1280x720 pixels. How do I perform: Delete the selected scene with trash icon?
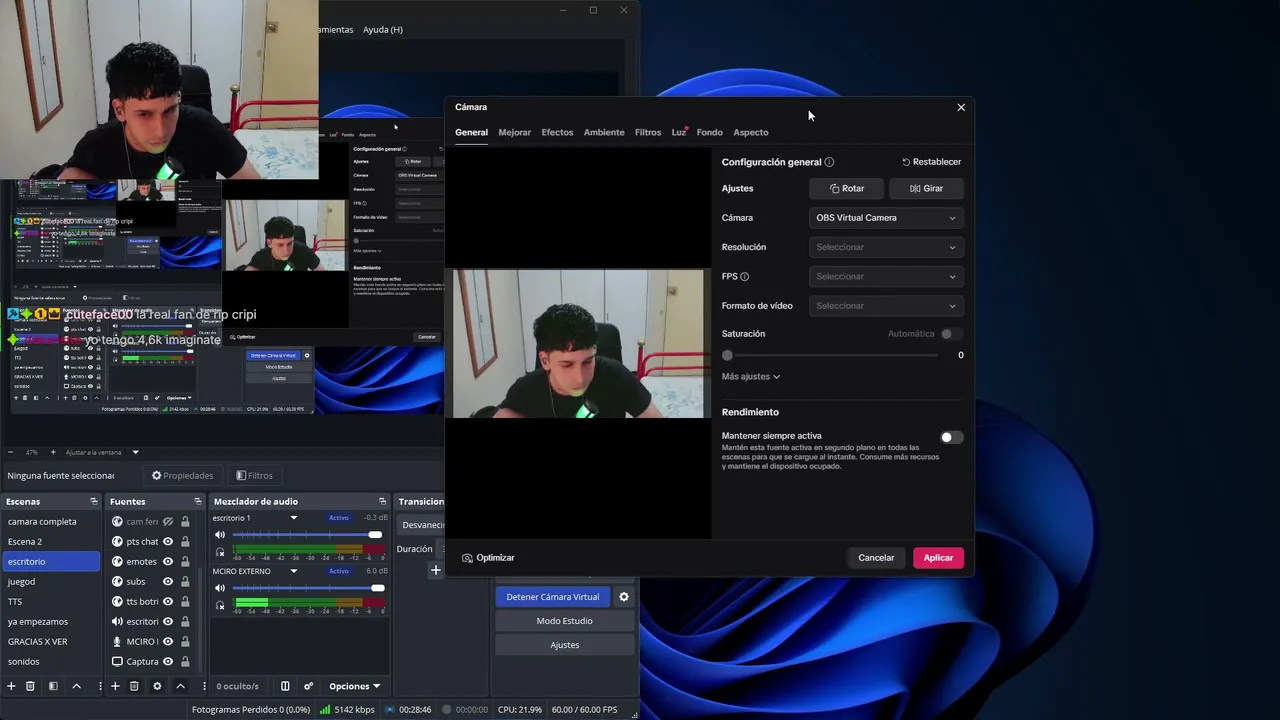[x=30, y=686]
